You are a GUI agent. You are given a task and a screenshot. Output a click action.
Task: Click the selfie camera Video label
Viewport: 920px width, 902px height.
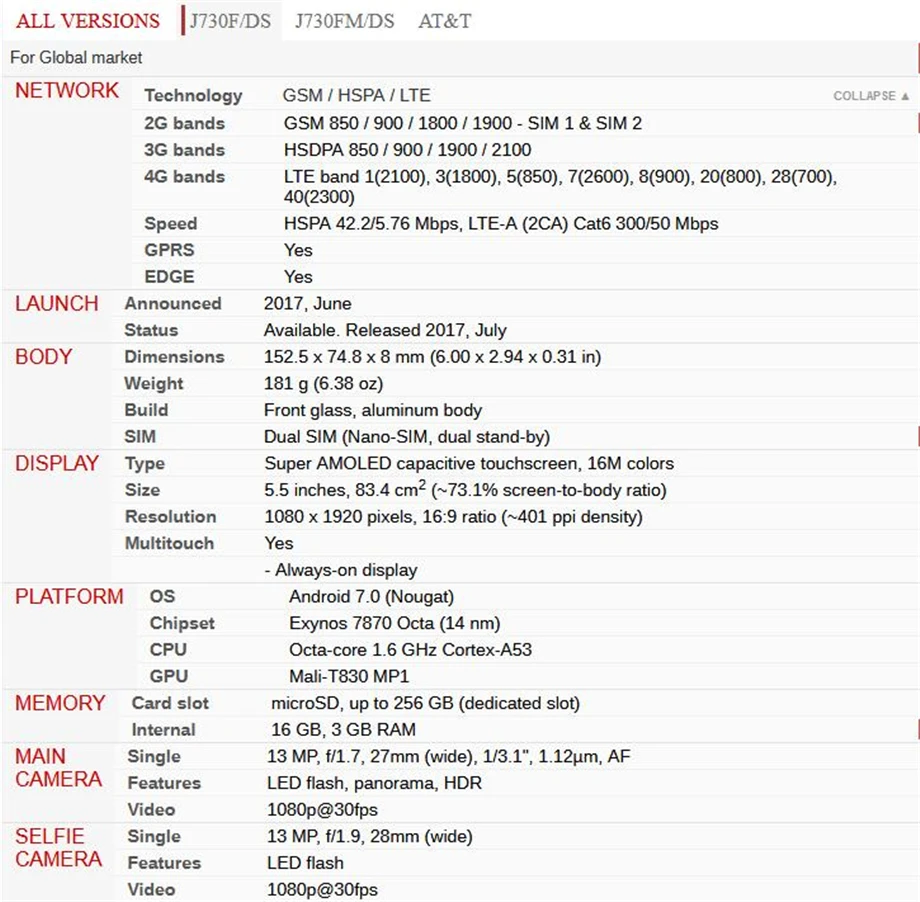[x=151, y=889]
